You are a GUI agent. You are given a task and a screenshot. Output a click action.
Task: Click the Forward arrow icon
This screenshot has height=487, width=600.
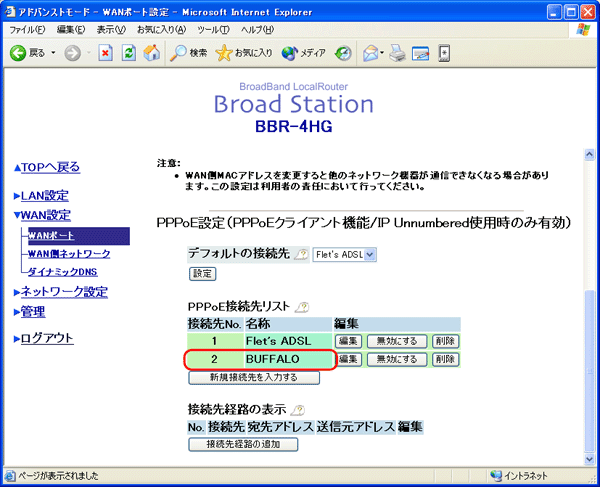[72, 53]
